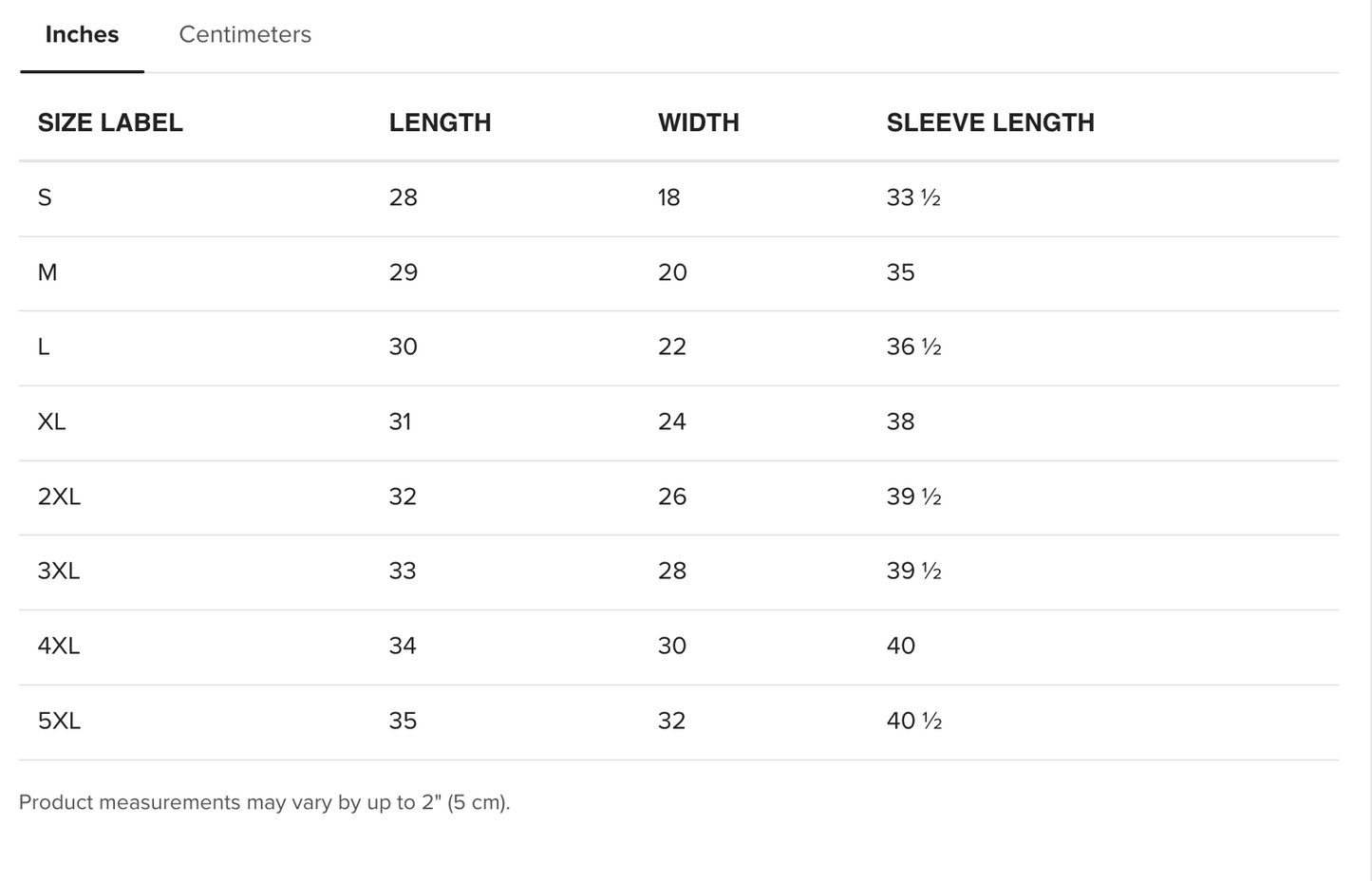The width and height of the screenshot is (1372, 881).
Task: Click the LENGTH column header
Action: 440,122
